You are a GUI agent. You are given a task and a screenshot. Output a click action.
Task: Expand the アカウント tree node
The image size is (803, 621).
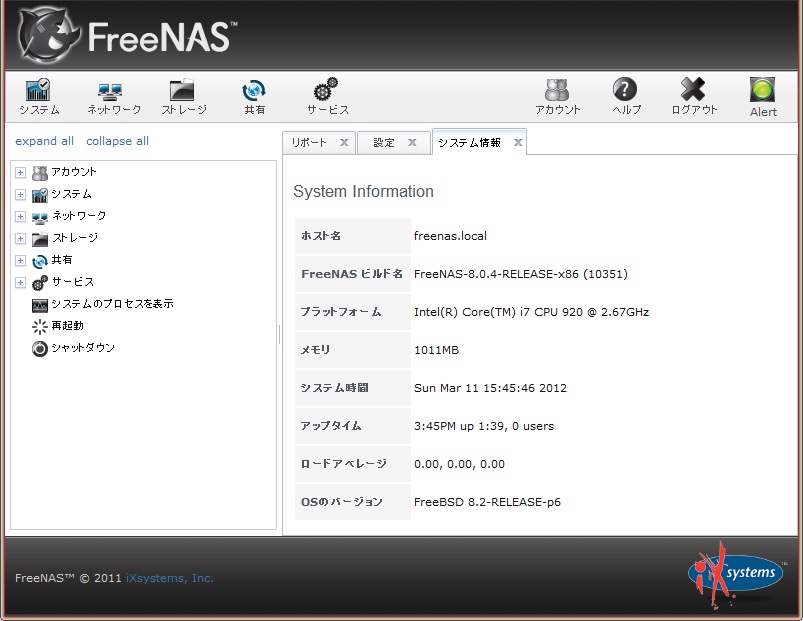click(20, 173)
